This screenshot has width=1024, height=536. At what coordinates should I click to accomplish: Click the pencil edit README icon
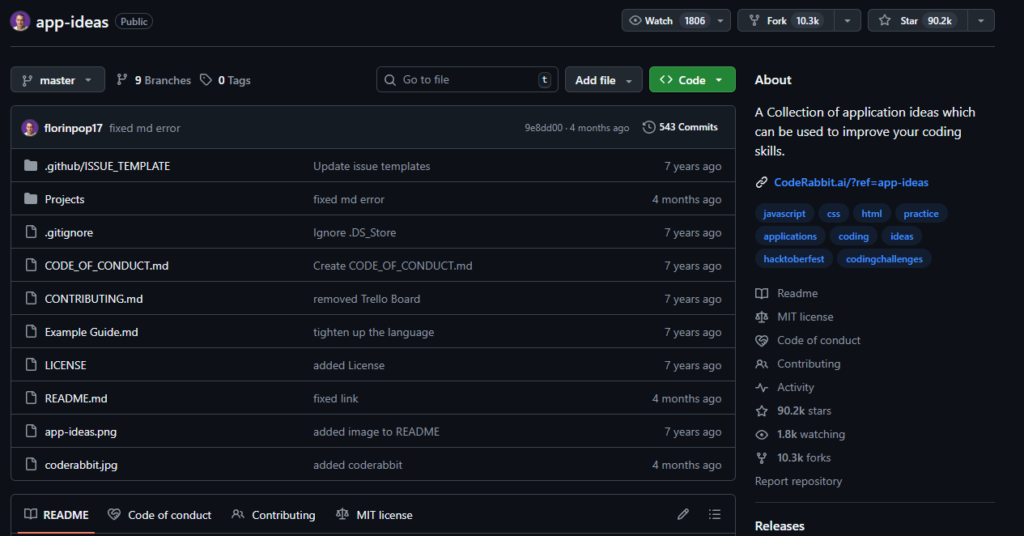(683, 515)
